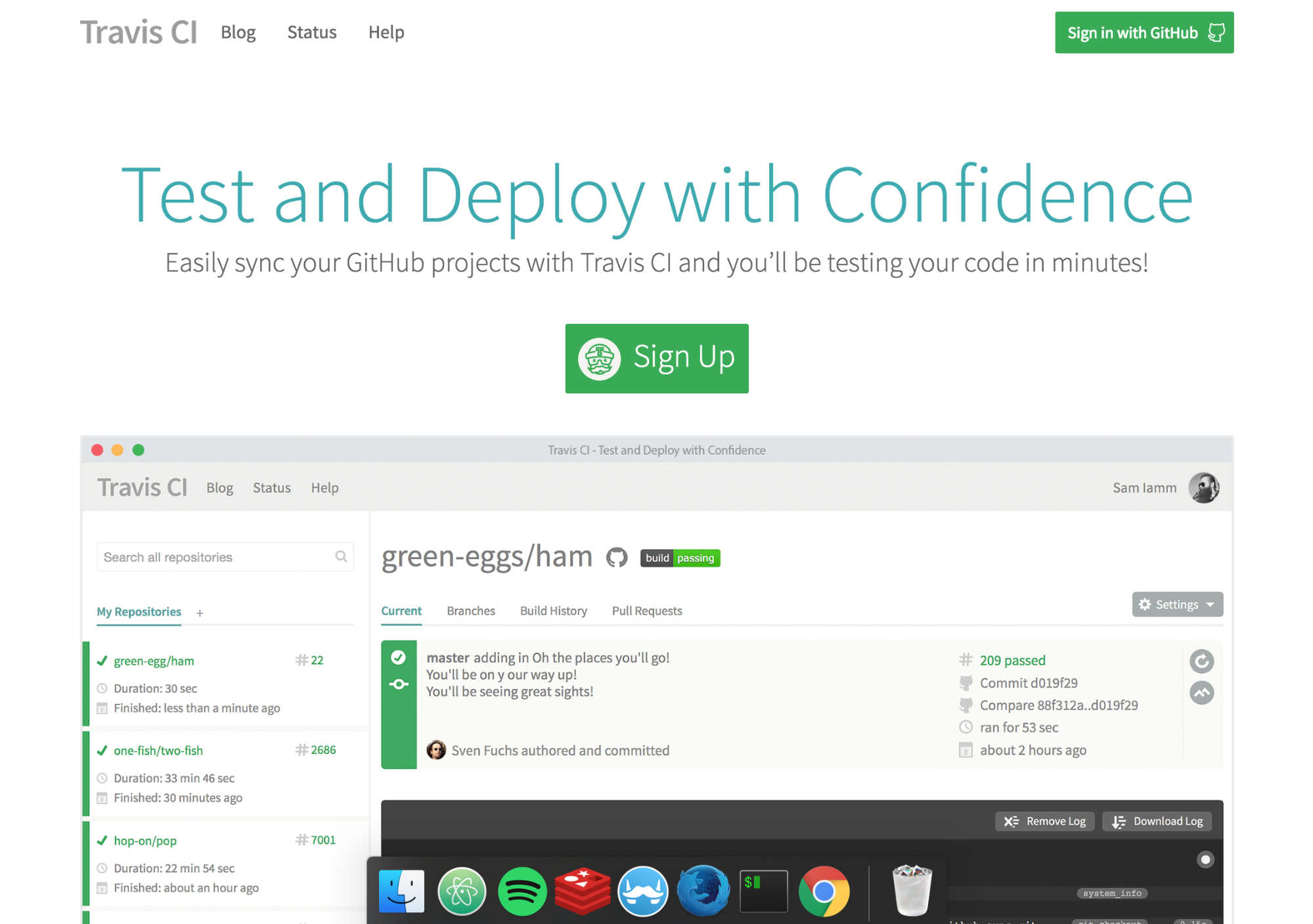Open Status link in top navigation
This screenshot has height=924, width=1313.
311,32
